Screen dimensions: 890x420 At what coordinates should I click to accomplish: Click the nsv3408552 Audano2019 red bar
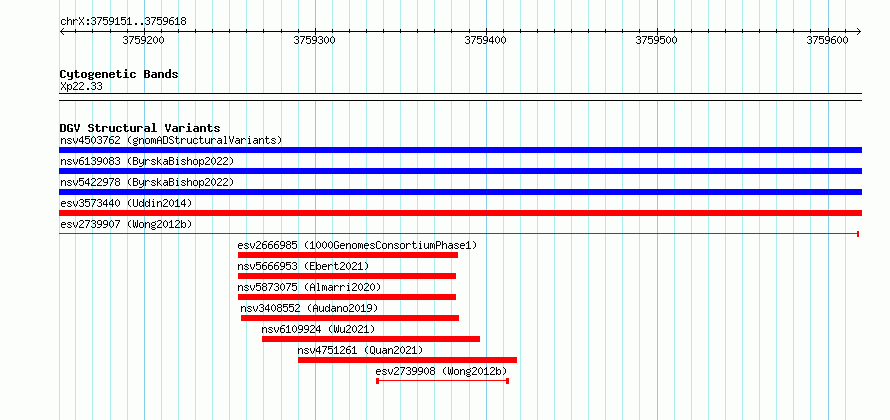[x=350, y=318]
